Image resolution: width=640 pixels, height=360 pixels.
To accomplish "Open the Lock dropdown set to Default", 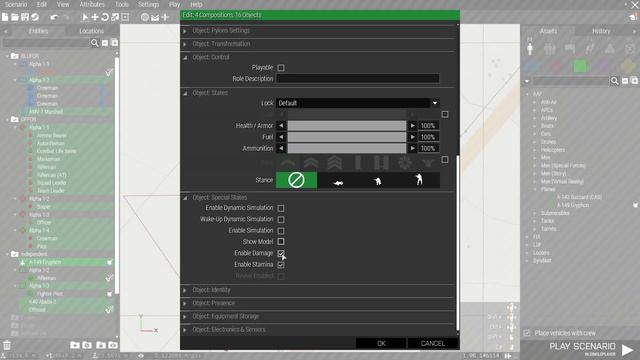I will 358,103.
